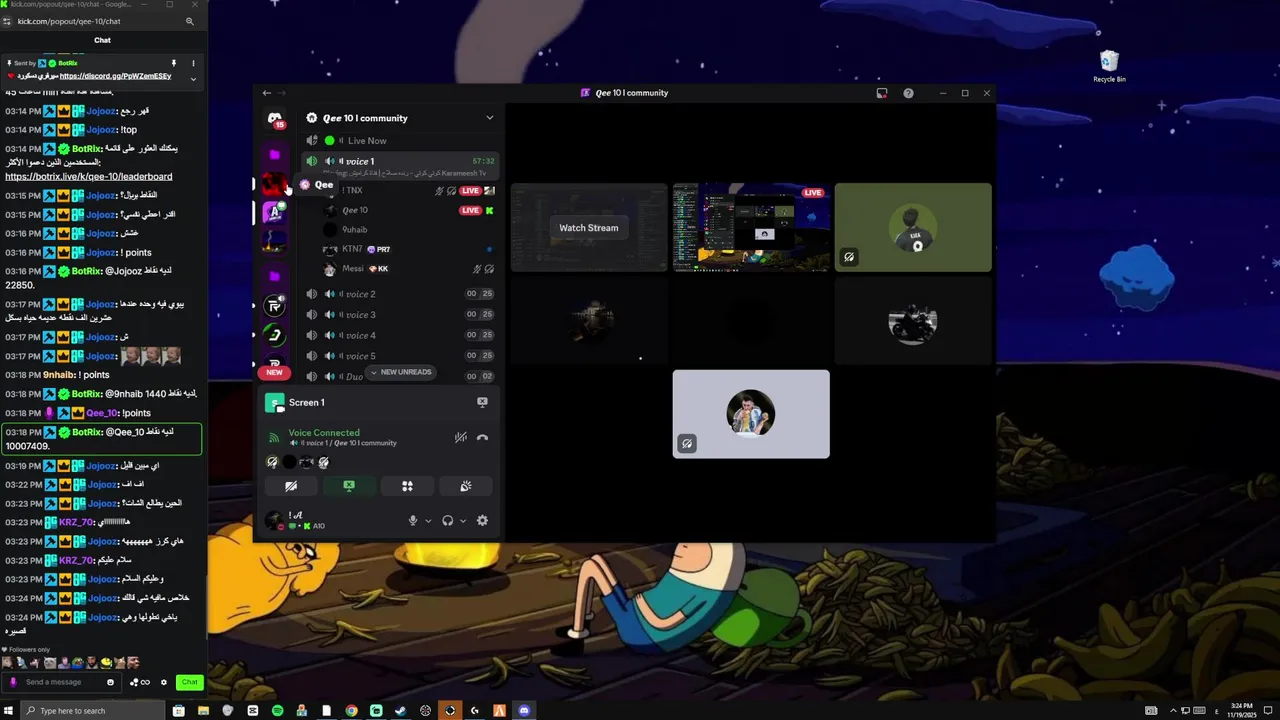Open emoji picker in Kick chat input
Viewport: 1280px width, 720px height.
tap(110, 682)
